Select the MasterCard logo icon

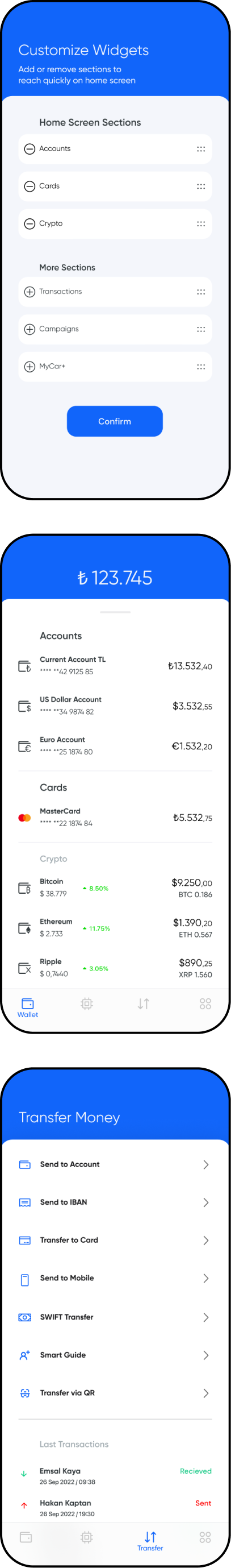coord(24,818)
